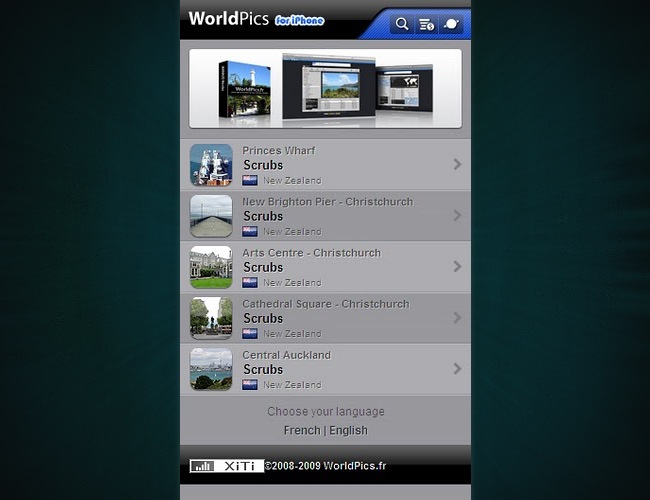Screen dimensions: 650x500
Task: Click New Zealand text under Central Auckland
Action: pyautogui.click(x=292, y=385)
